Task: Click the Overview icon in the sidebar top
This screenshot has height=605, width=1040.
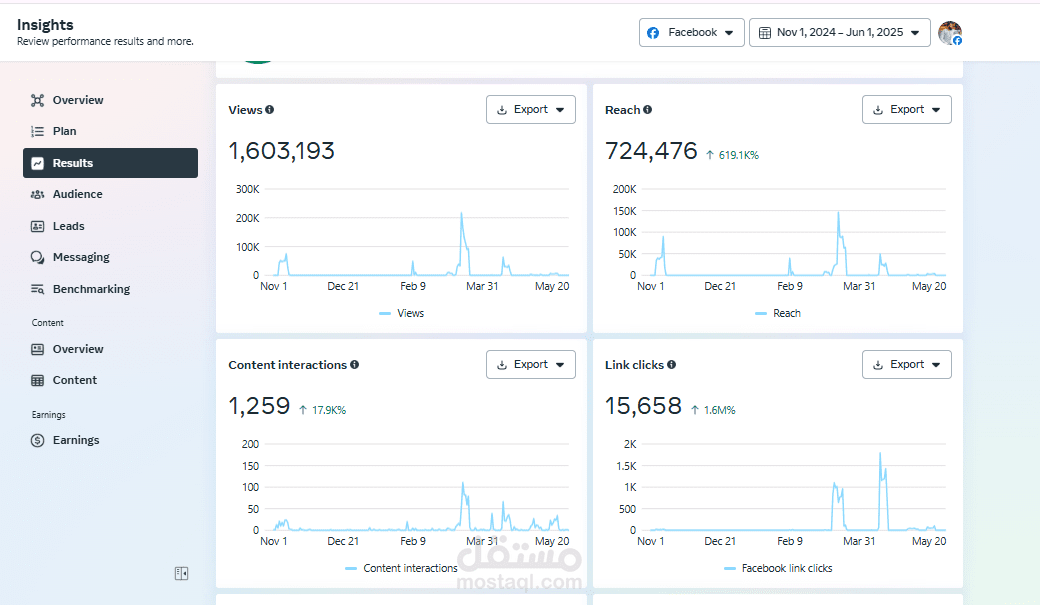Action: [x=37, y=100]
